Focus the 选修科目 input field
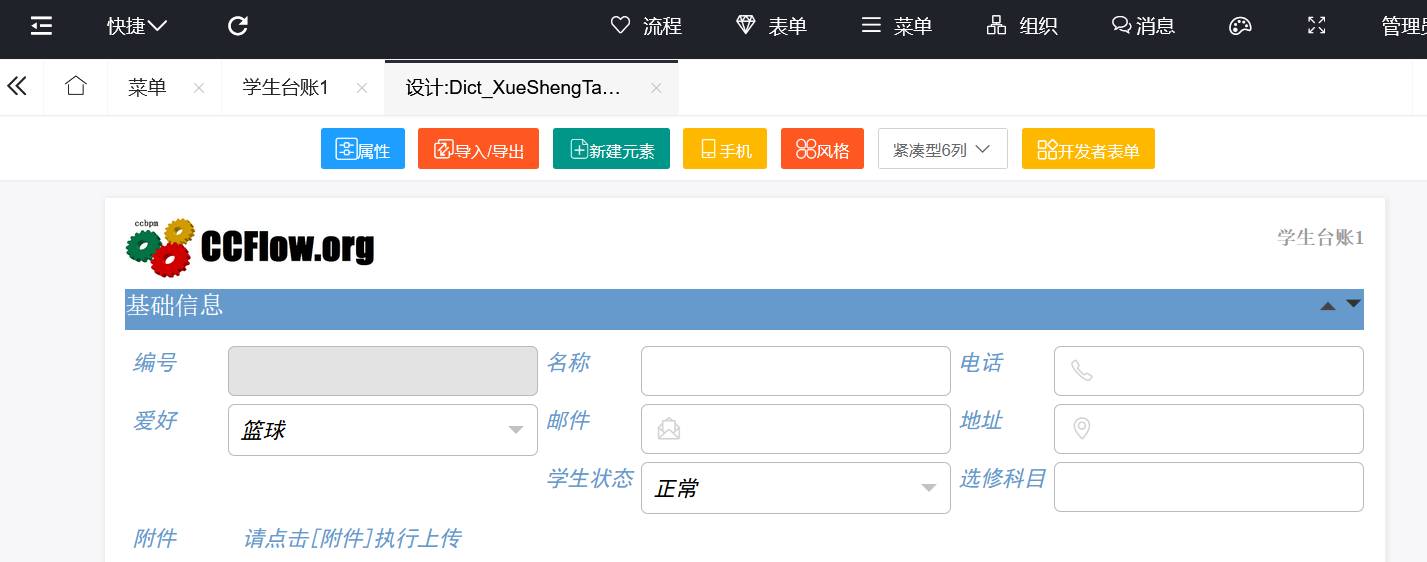 1209,487
